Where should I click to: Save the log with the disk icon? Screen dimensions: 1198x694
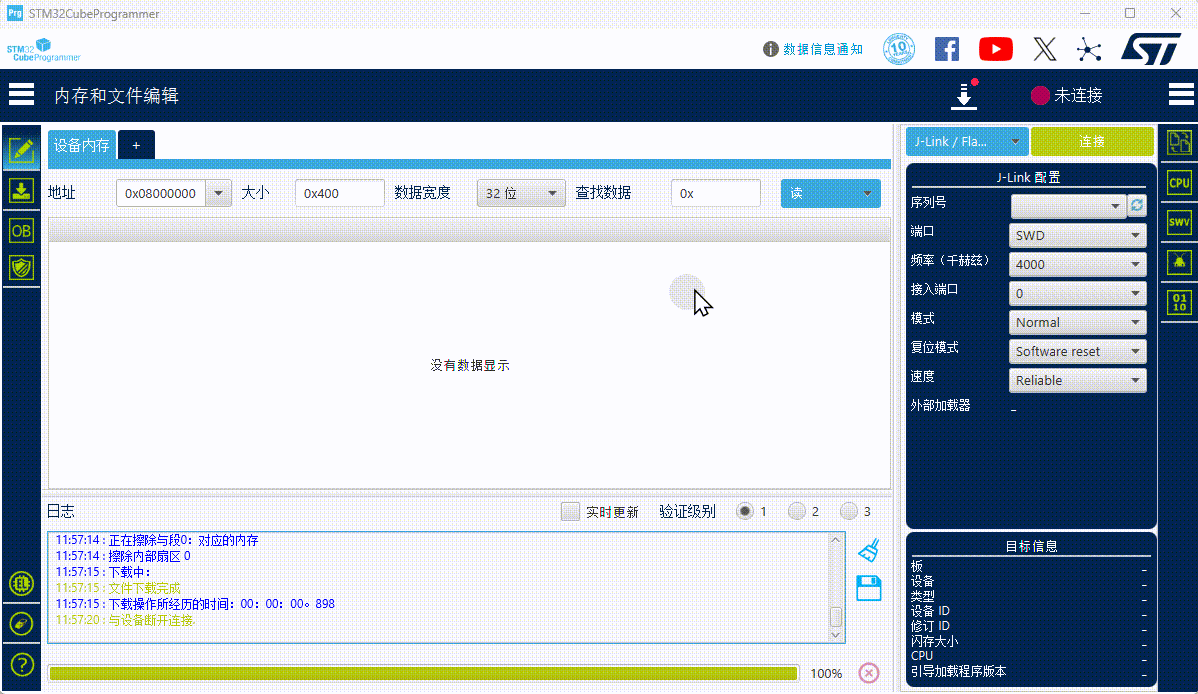pos(868,588)
